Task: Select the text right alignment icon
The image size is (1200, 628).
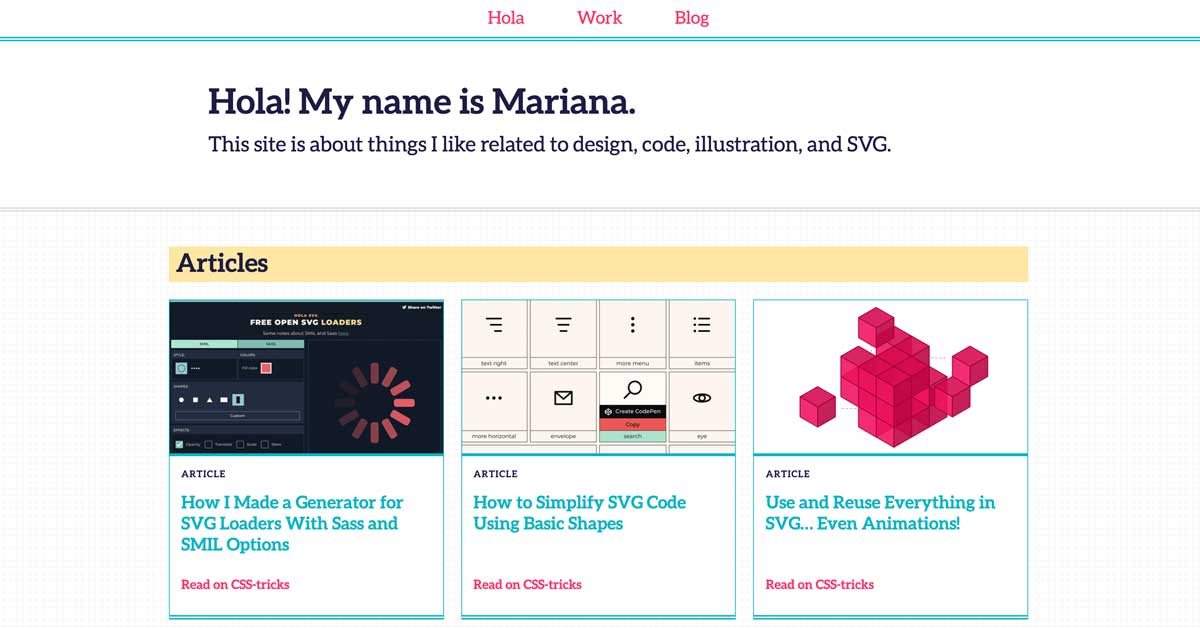Action: coord(494,325)
